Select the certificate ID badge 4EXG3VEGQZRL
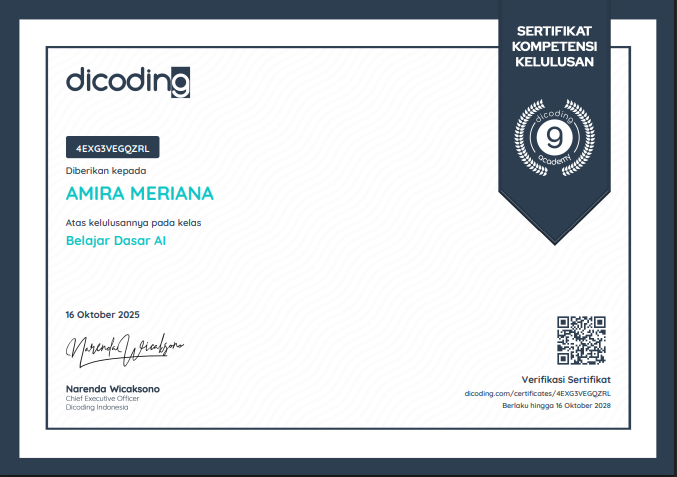677x477 pixels. (112, 148)
